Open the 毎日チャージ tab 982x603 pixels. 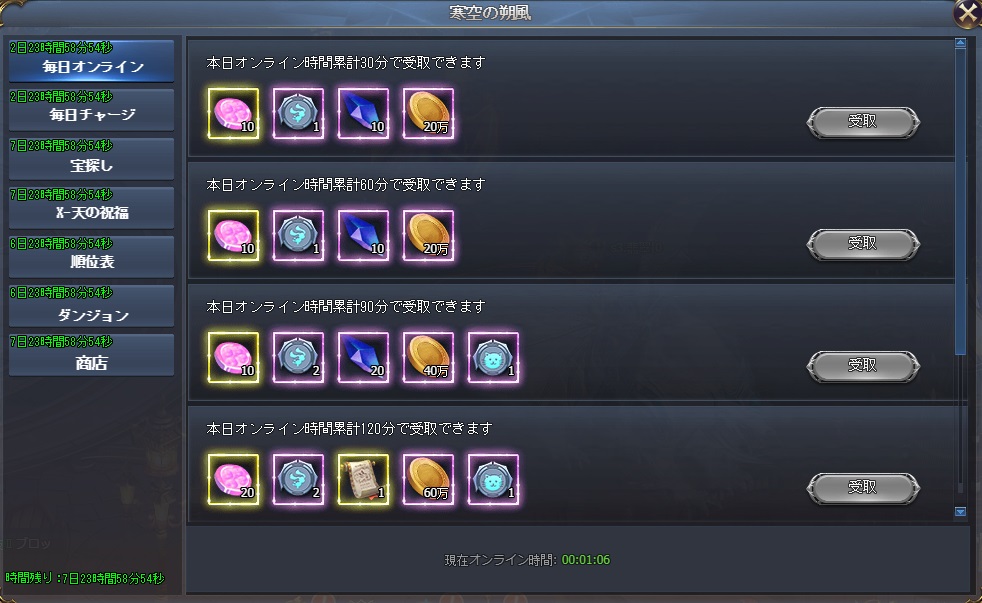click(x=91, y=110)
